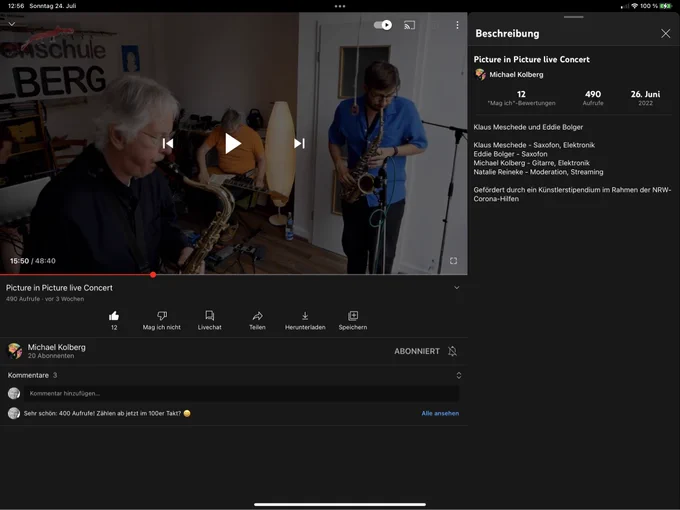Click the ABONNIERT subscribed button
Screen dimensions: 680x510
coord(417,351)
